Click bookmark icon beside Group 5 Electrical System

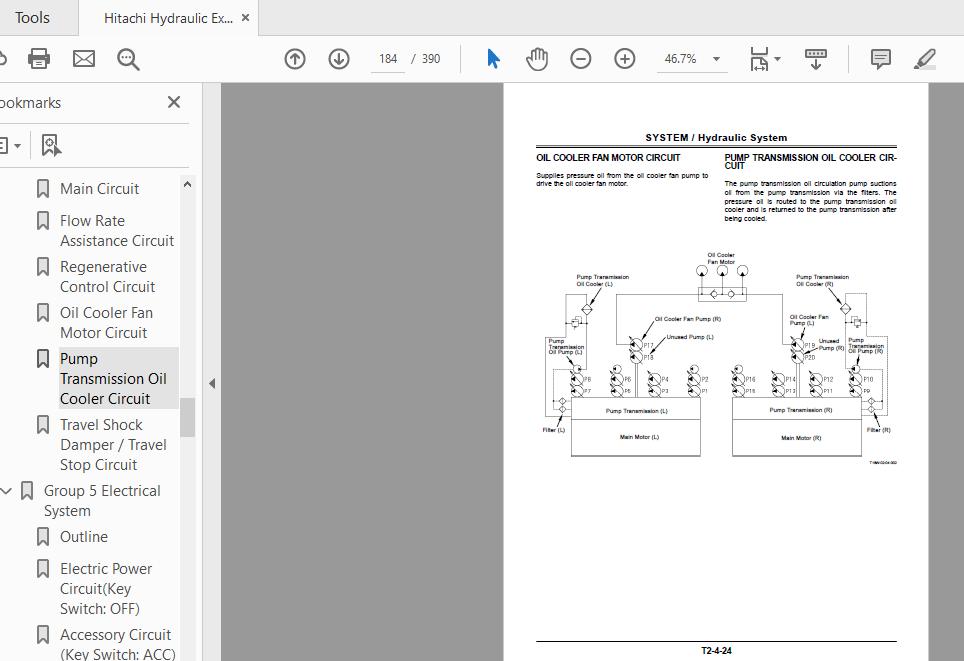click(x=26, y=491)
